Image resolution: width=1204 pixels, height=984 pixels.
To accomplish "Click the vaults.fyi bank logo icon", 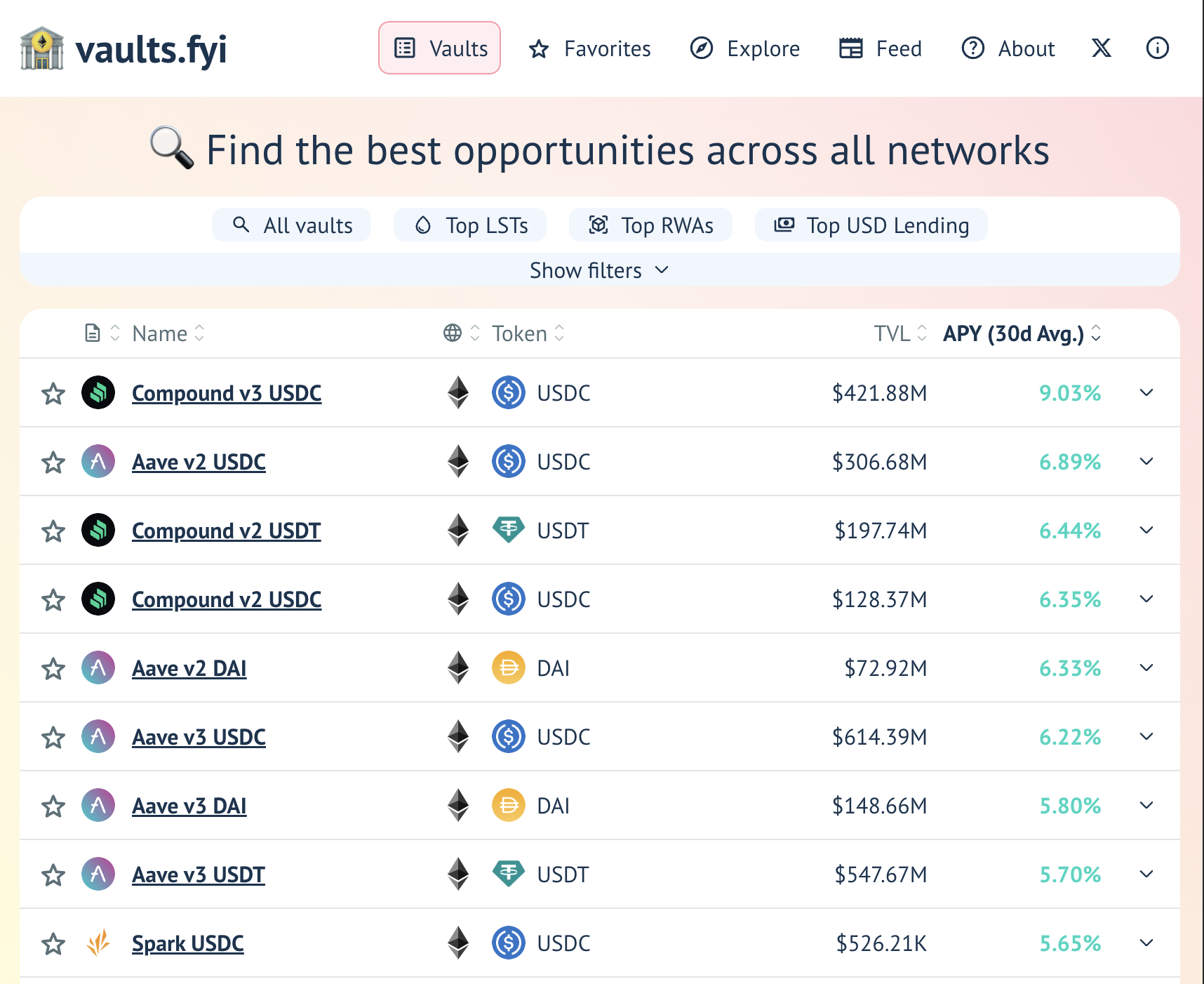I will coord(42,48).
